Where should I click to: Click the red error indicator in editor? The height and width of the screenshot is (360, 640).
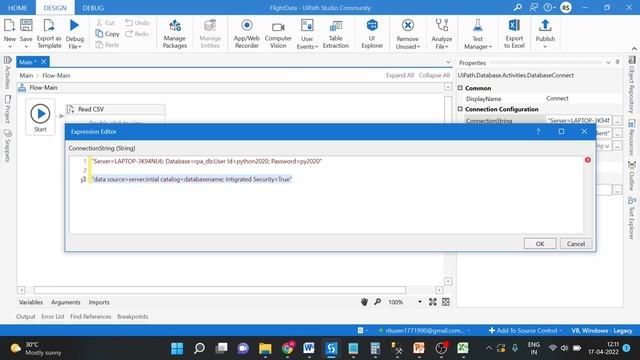coord(587,160)
